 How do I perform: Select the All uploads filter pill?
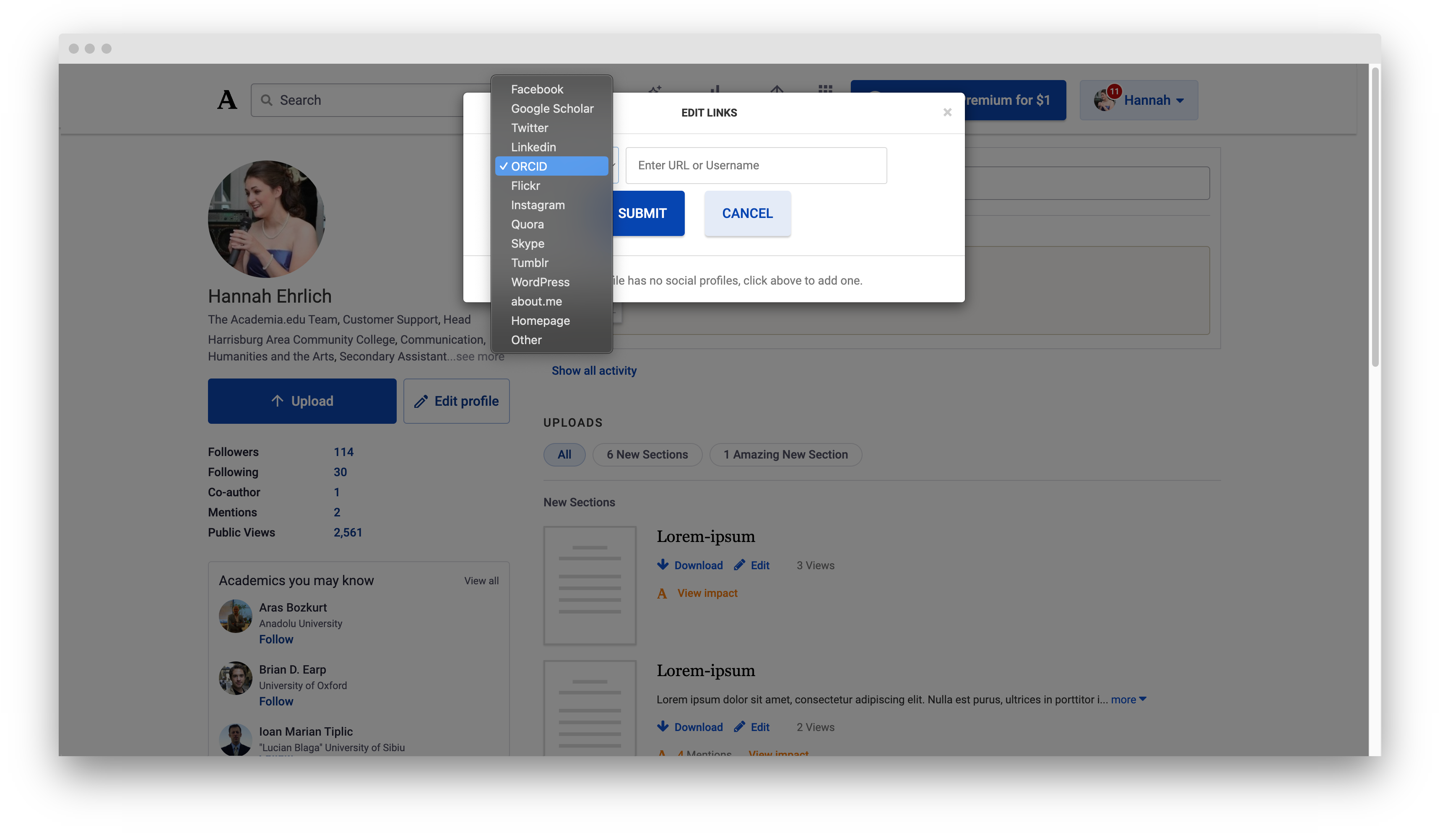[x=564, y=454]
